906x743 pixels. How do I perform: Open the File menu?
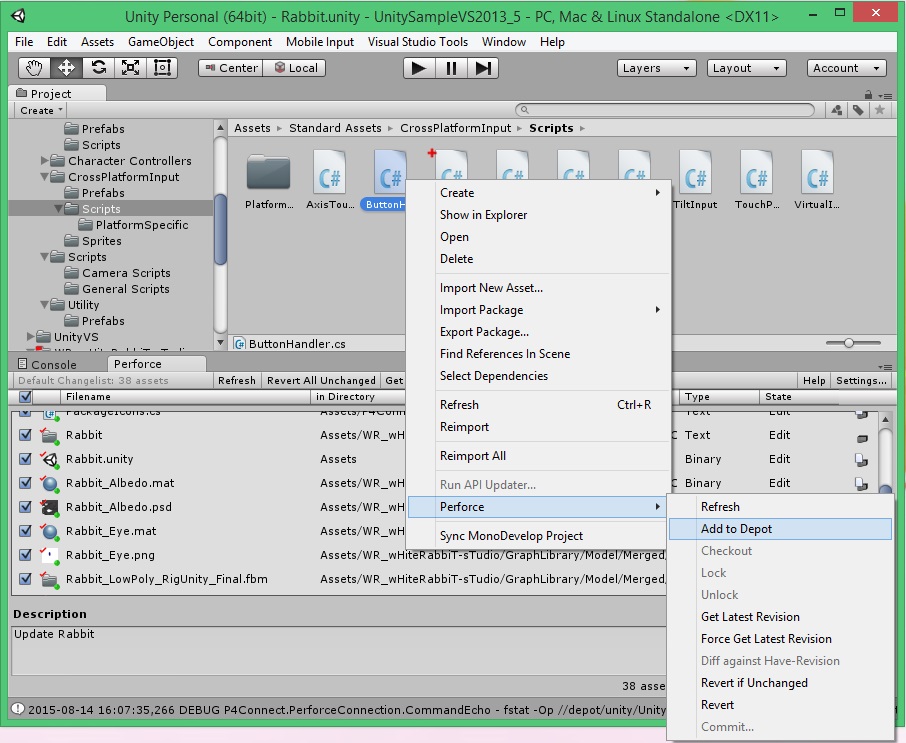tap(24, 42)
